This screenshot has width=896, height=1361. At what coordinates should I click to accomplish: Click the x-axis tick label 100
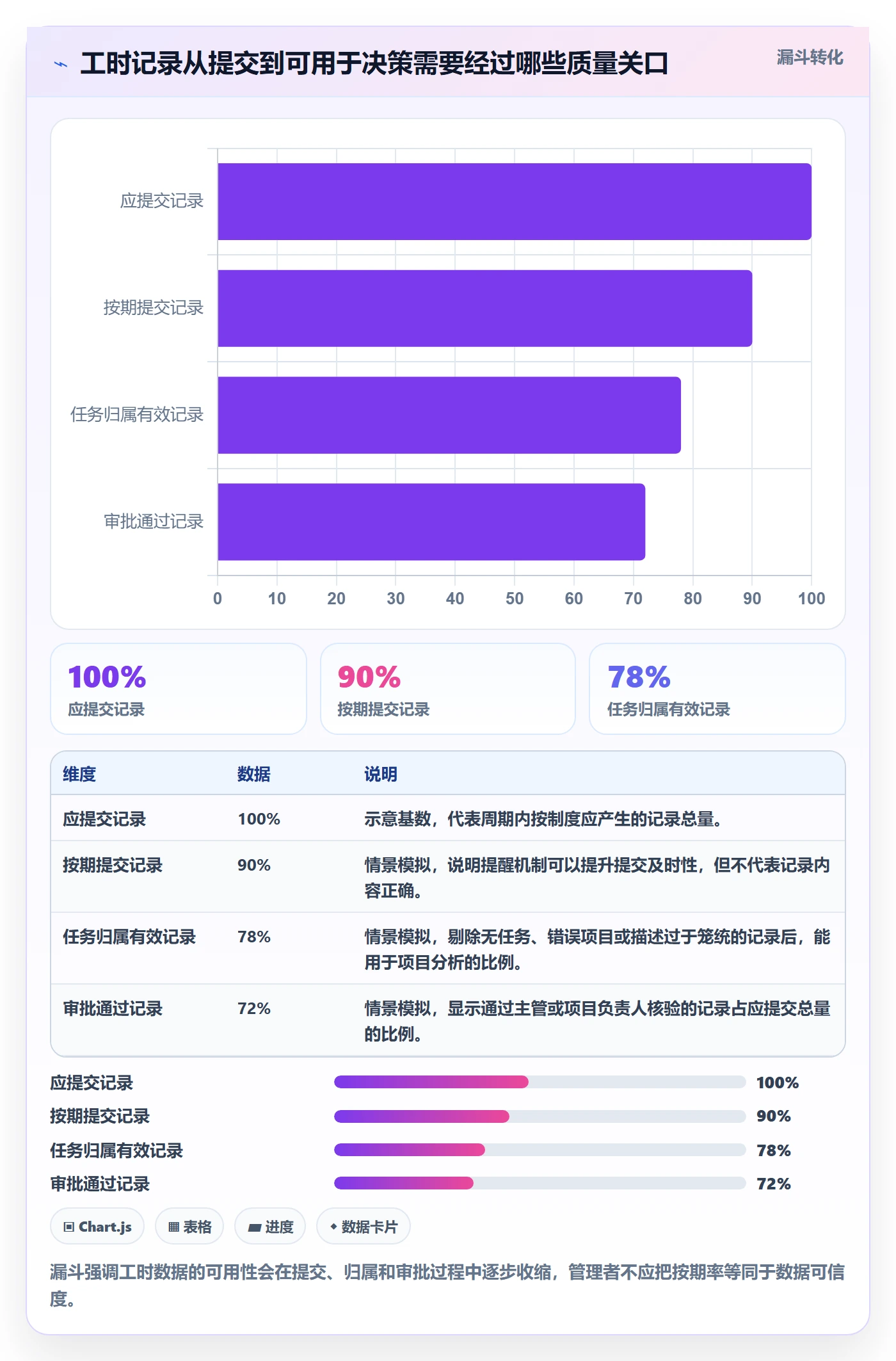click(x=812, y=599)
